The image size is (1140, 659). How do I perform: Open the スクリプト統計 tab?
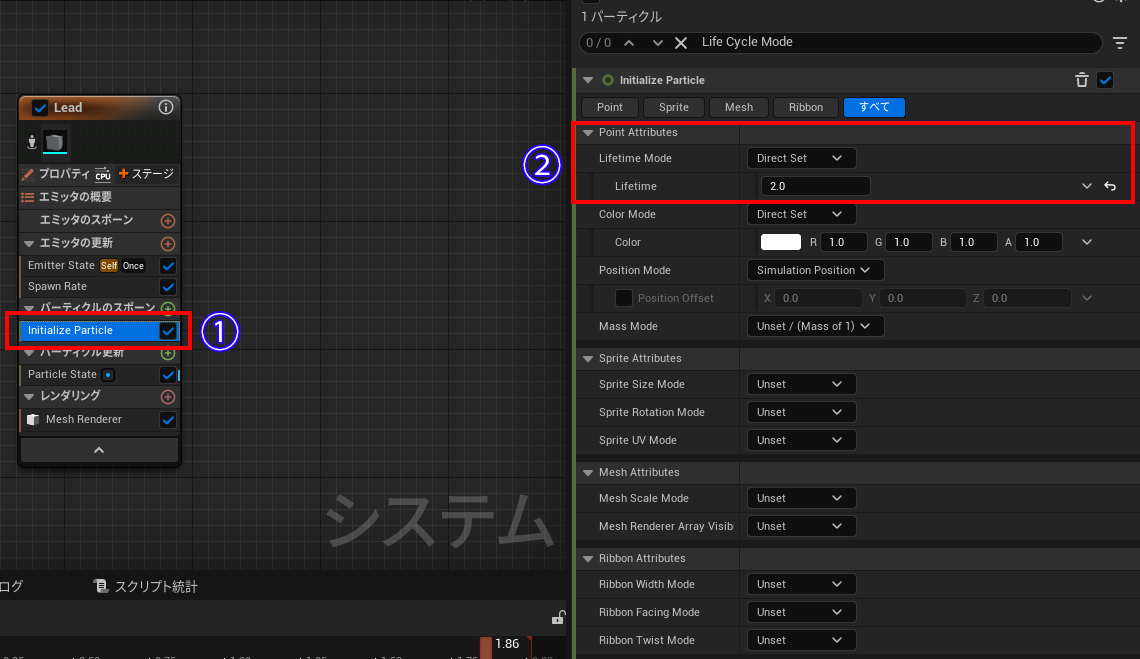tap(145, 586)
